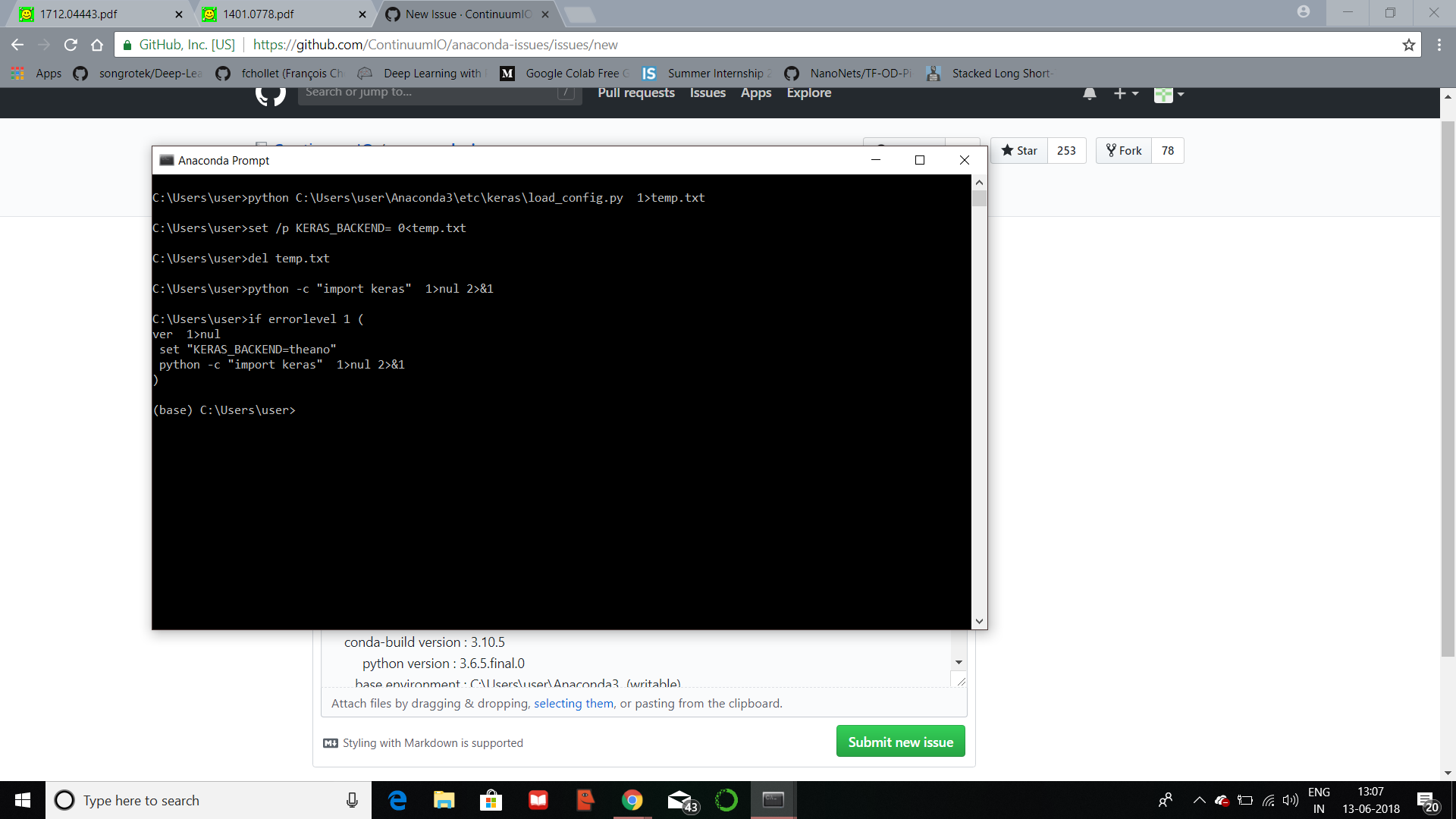The image size is (1456, 819).
Task: Go to Explore in GitHub header
Action: pos(808,93)
